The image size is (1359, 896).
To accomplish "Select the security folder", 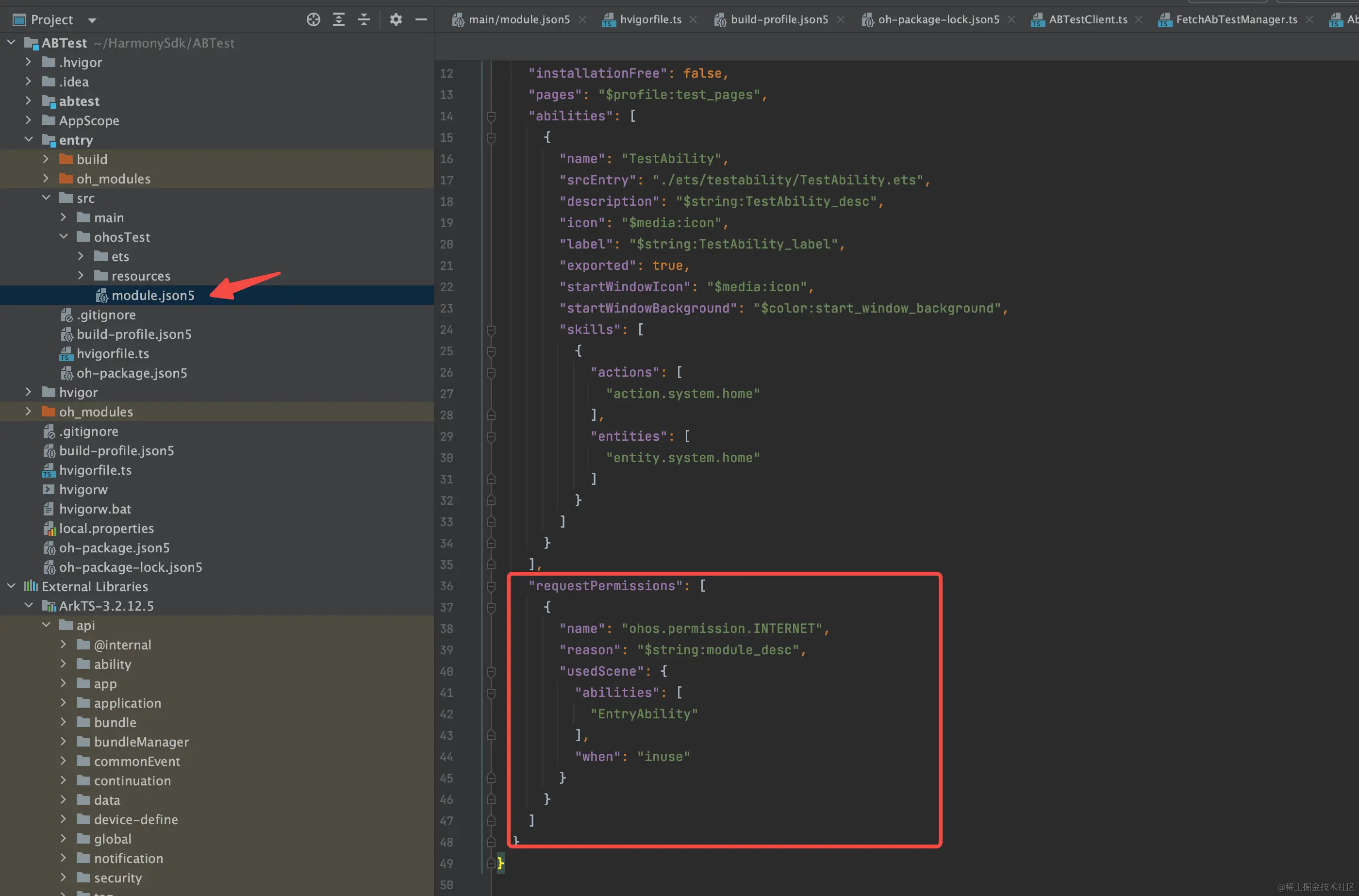I will tap(117, 878).
